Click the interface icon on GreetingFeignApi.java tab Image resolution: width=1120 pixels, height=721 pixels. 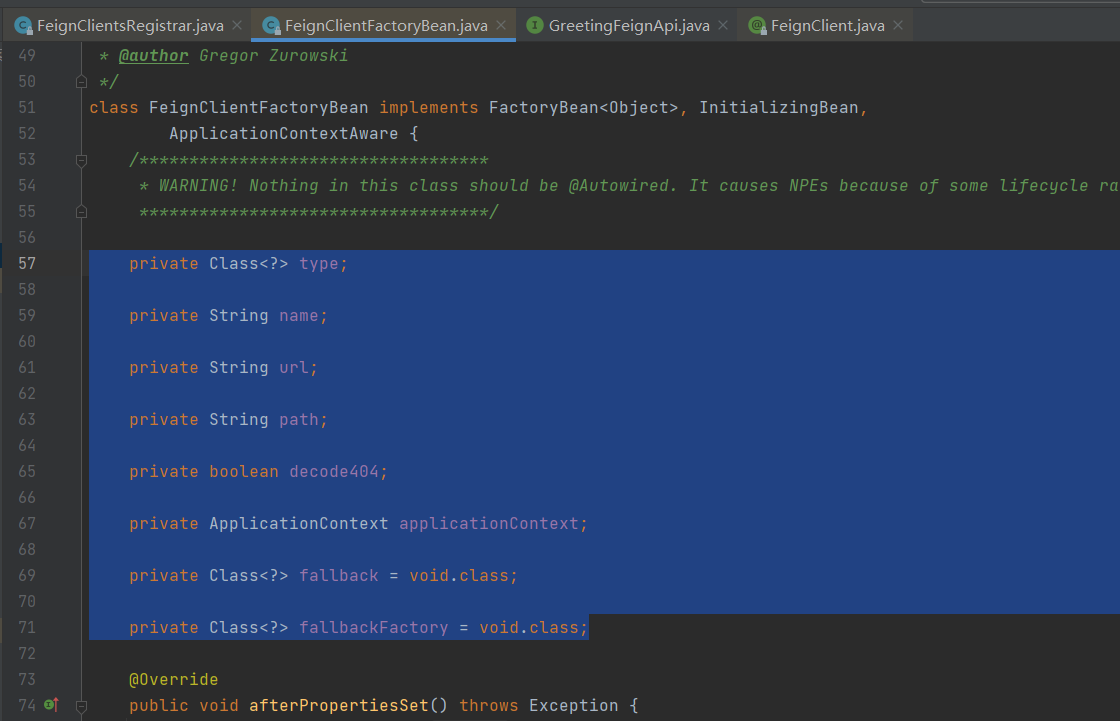[x=534, y=26]
